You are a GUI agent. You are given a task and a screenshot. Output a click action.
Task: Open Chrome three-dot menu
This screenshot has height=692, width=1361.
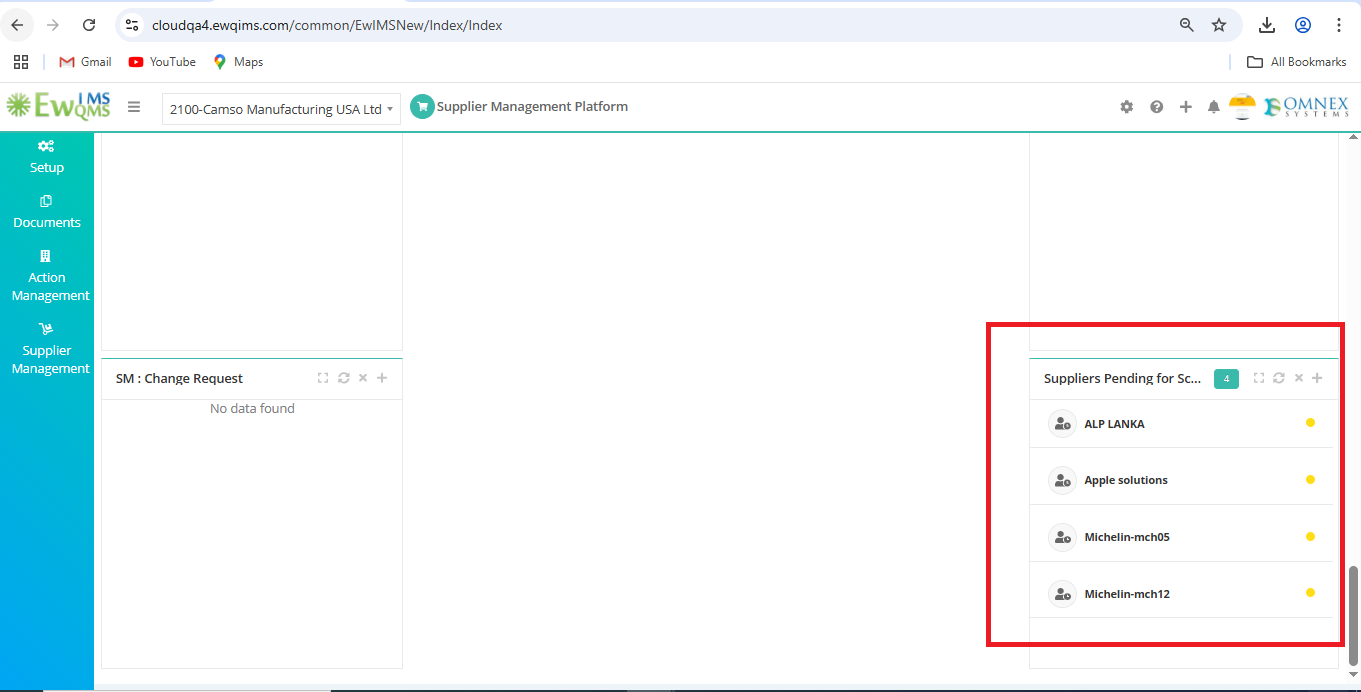1339,25
